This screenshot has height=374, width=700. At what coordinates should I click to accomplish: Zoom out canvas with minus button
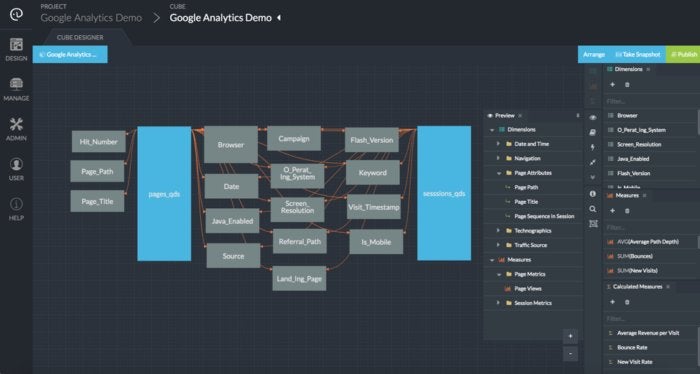coord(570,354)
